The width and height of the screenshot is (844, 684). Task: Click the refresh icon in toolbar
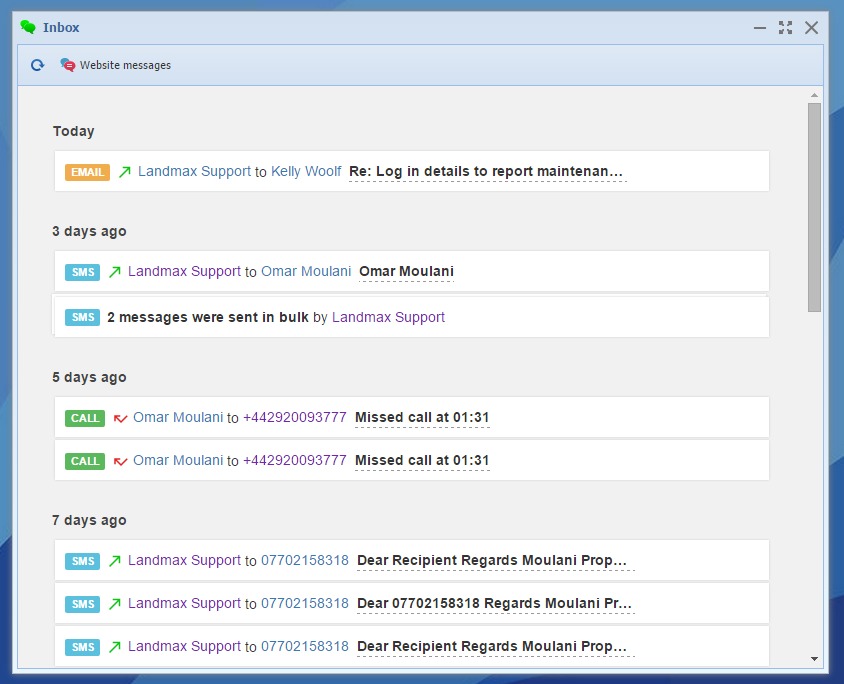click(x=37, y=65)
